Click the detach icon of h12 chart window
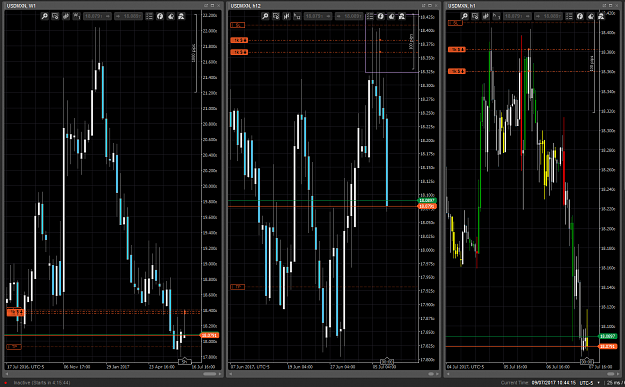Image resolution: width=625 pixels, height=387 pixels. click(x=424, y=6)
